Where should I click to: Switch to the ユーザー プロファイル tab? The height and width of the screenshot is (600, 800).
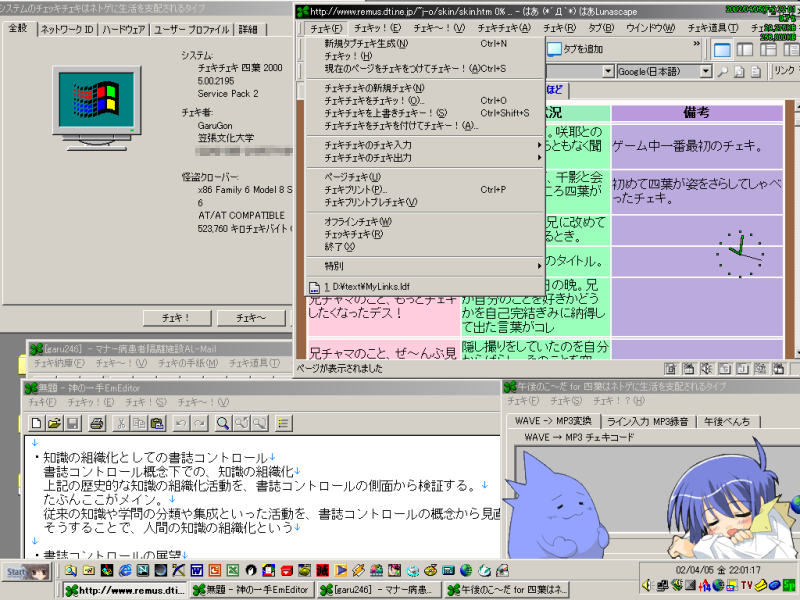click(191, 30)
